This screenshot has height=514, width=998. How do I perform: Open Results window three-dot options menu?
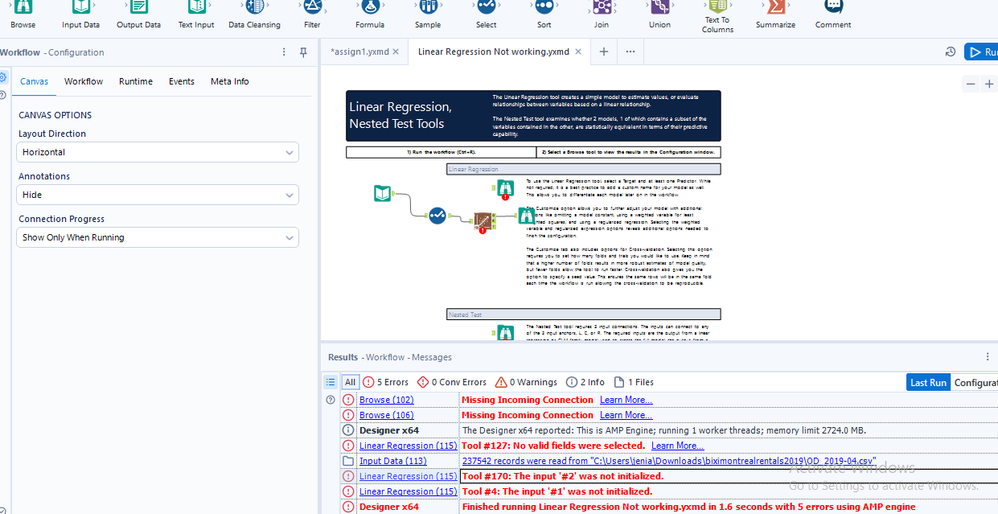click(x=987, y=357)
